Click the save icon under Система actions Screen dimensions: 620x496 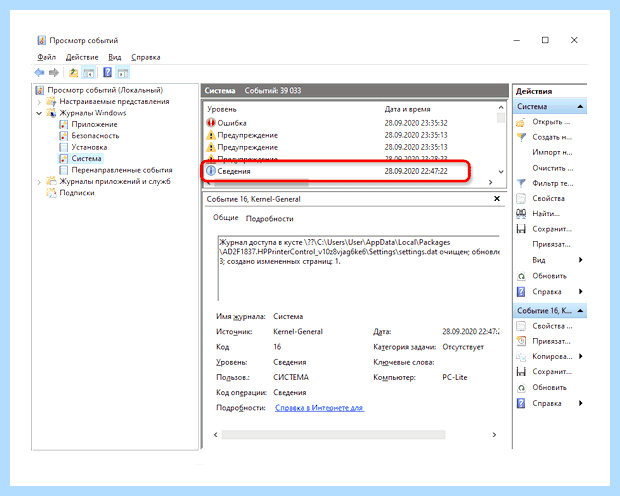click(x=521, y=229)
